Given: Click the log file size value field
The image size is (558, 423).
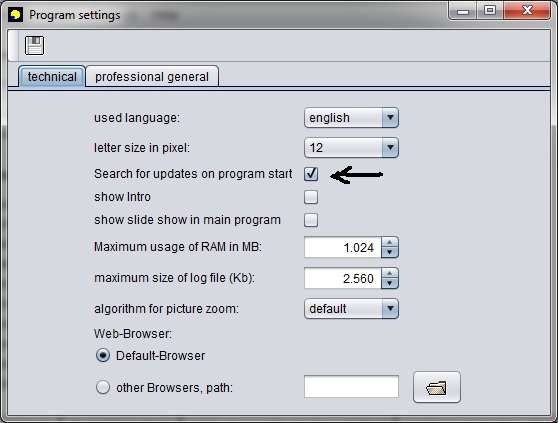Looking at the screenshot, I should [x=343, y=278].
